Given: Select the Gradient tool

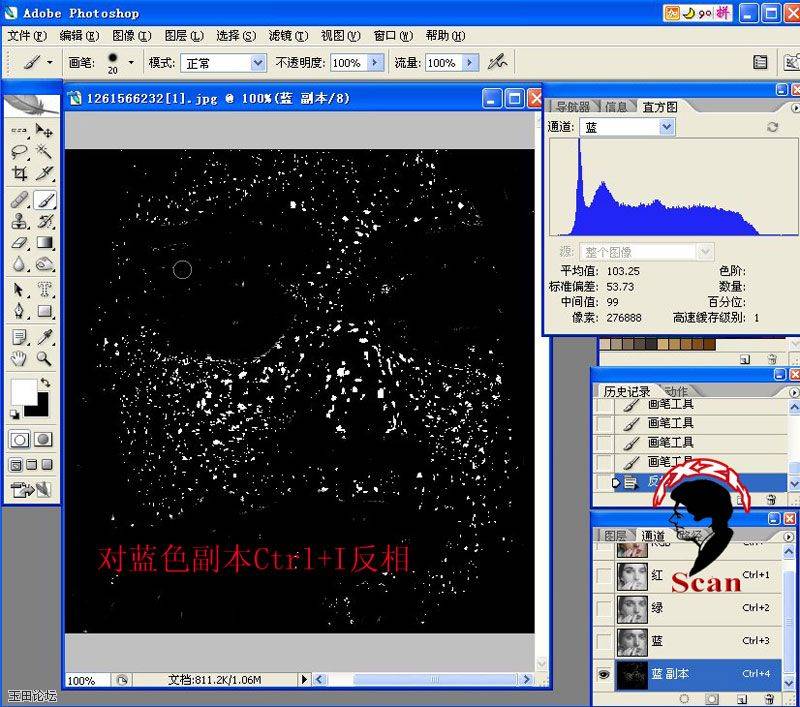Looking at the screenshot, I should click(44, 242).
